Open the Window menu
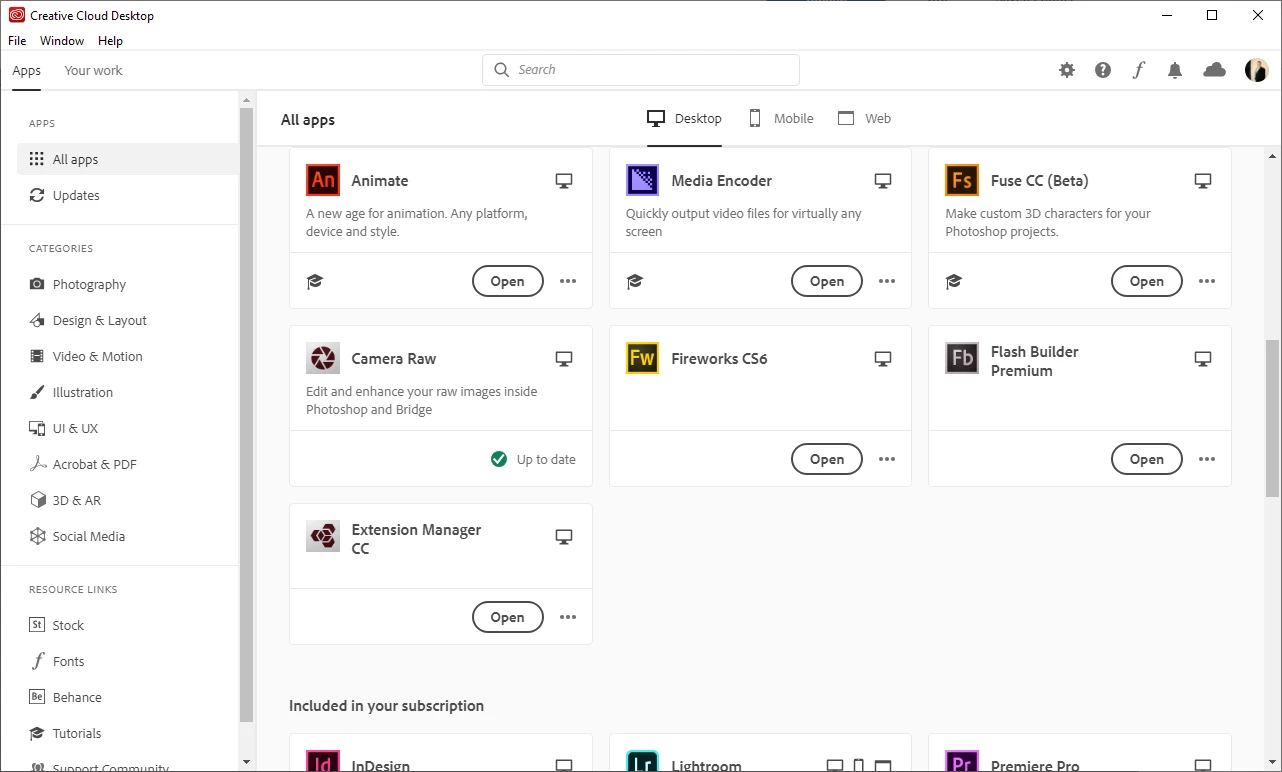 point(62,41)
